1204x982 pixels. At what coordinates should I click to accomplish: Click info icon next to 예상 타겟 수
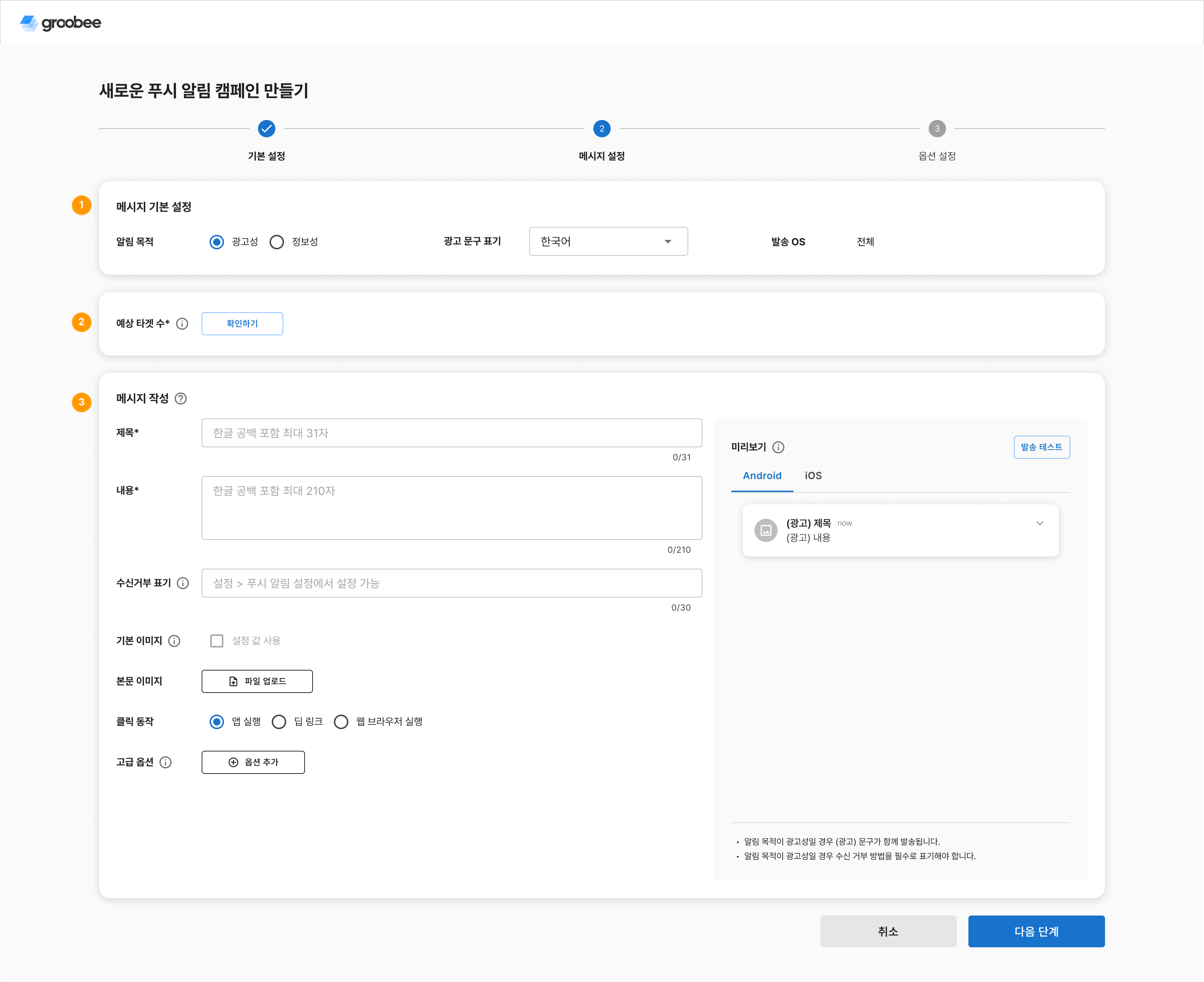[x=182, y=324]
